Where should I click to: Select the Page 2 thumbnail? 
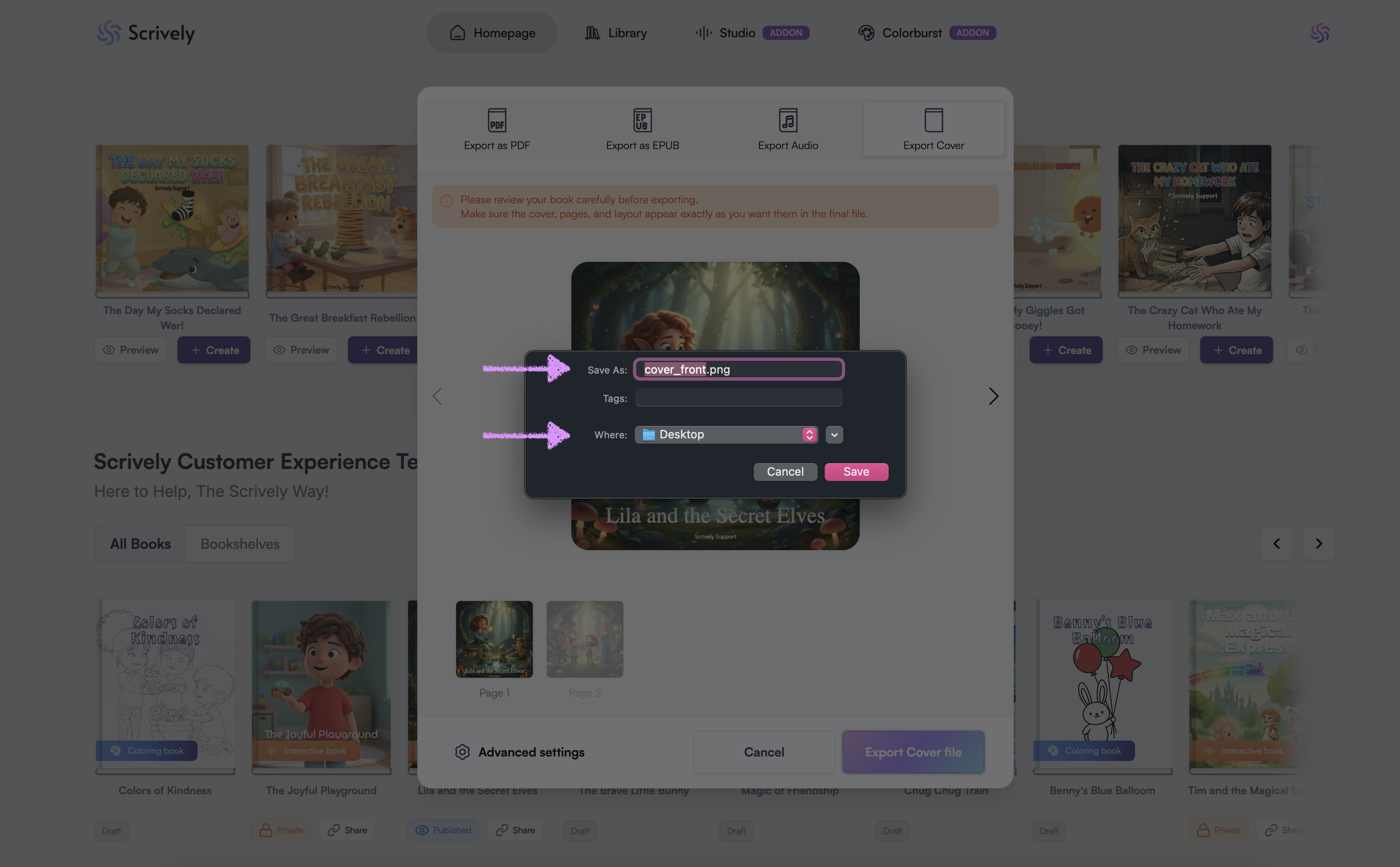click(x=585, y=639)
